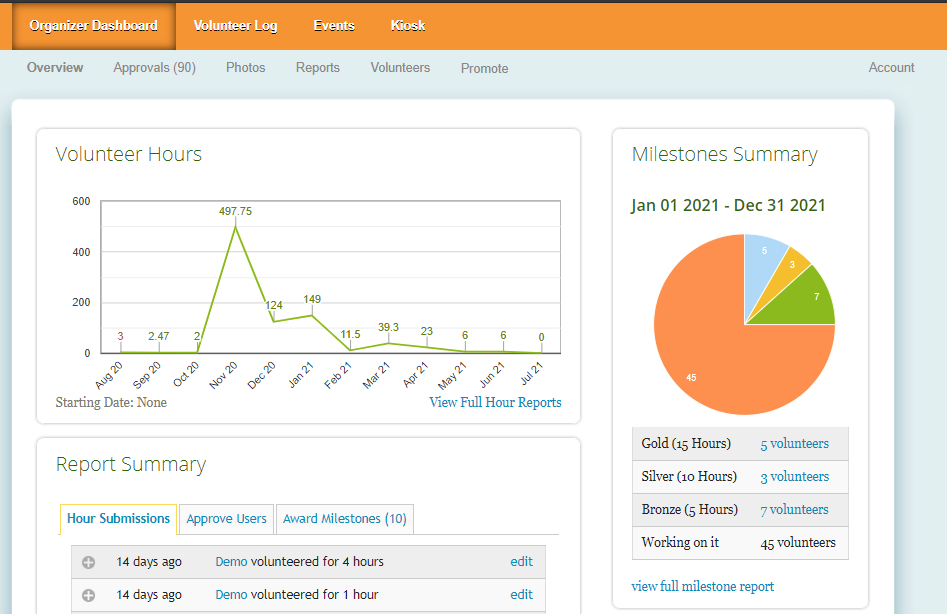Open the Kiosk tab
This screenshot has height=614, width=947.
click(408, 26)
